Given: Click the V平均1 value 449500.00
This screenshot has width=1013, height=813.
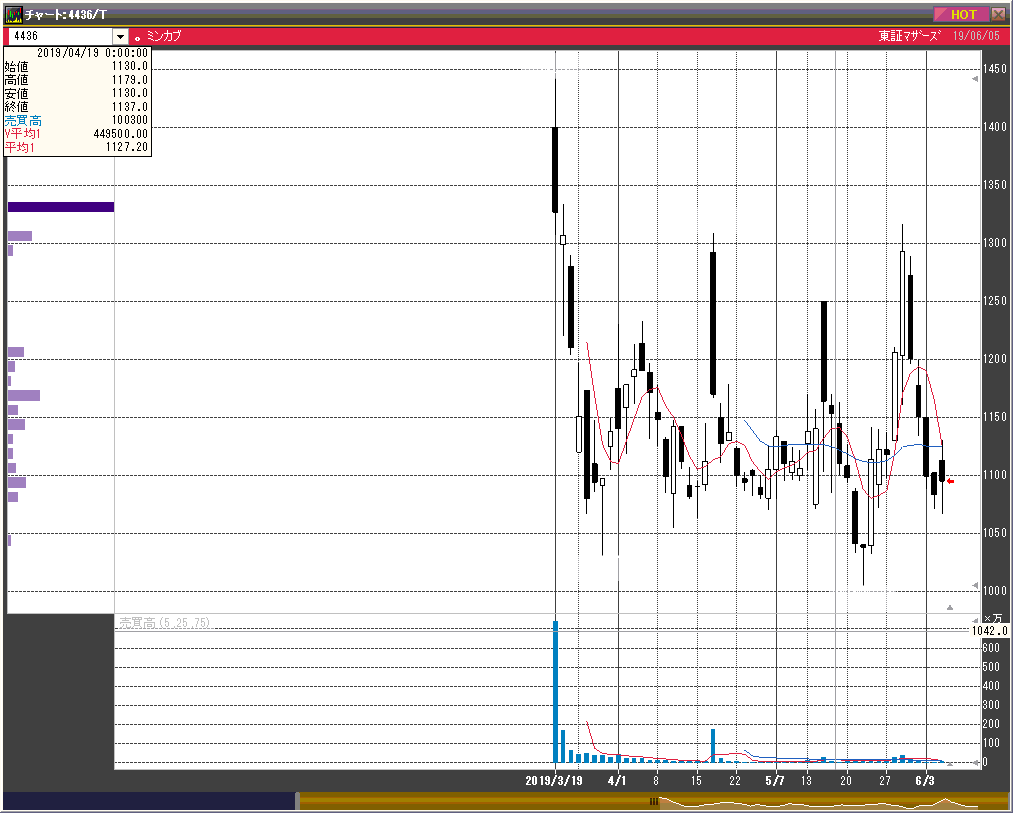Looking at the screenshot, I should [121, 134].
